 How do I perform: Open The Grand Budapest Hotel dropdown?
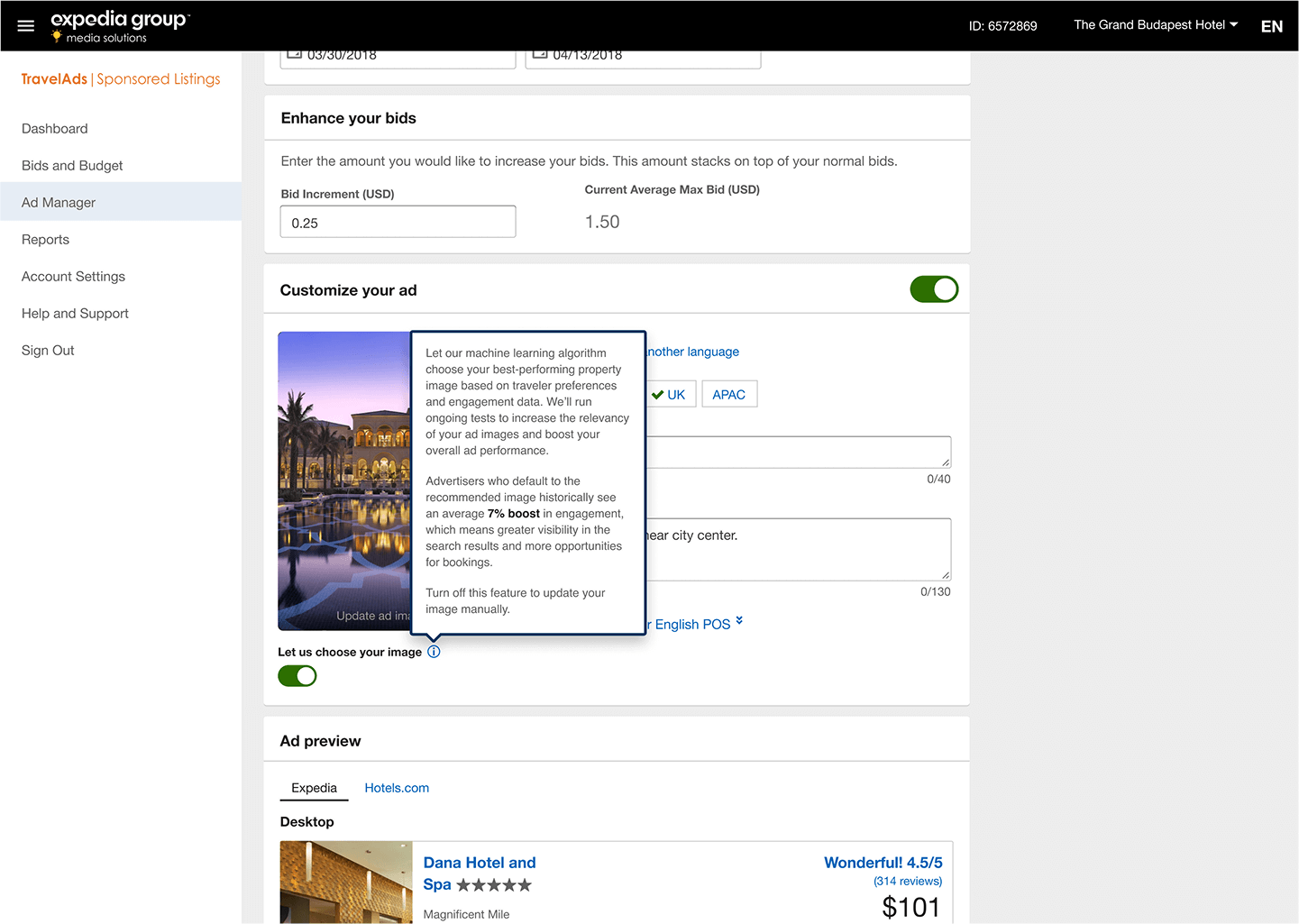point(1155,25)
